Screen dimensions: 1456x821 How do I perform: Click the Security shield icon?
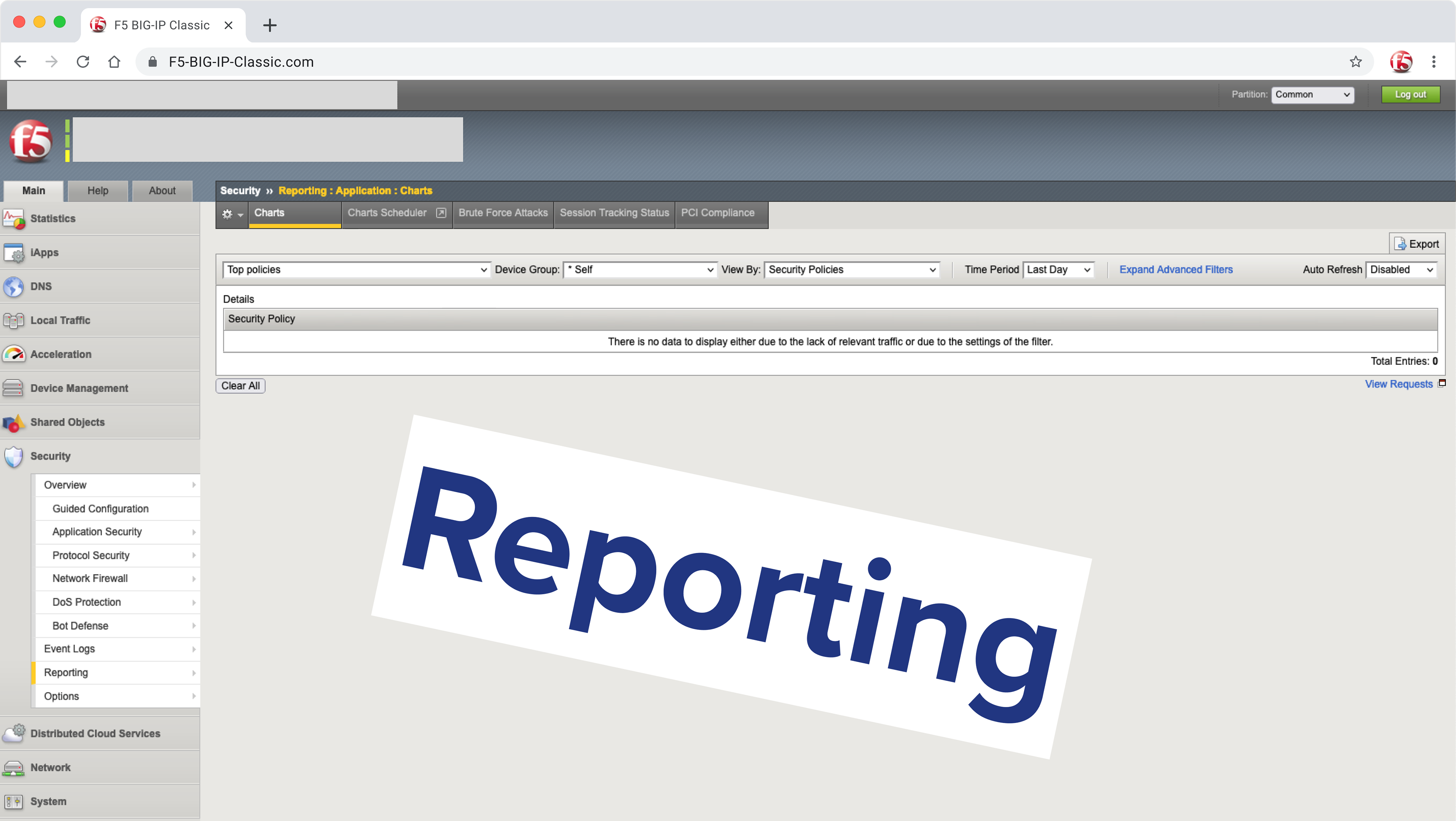(14, 456)
